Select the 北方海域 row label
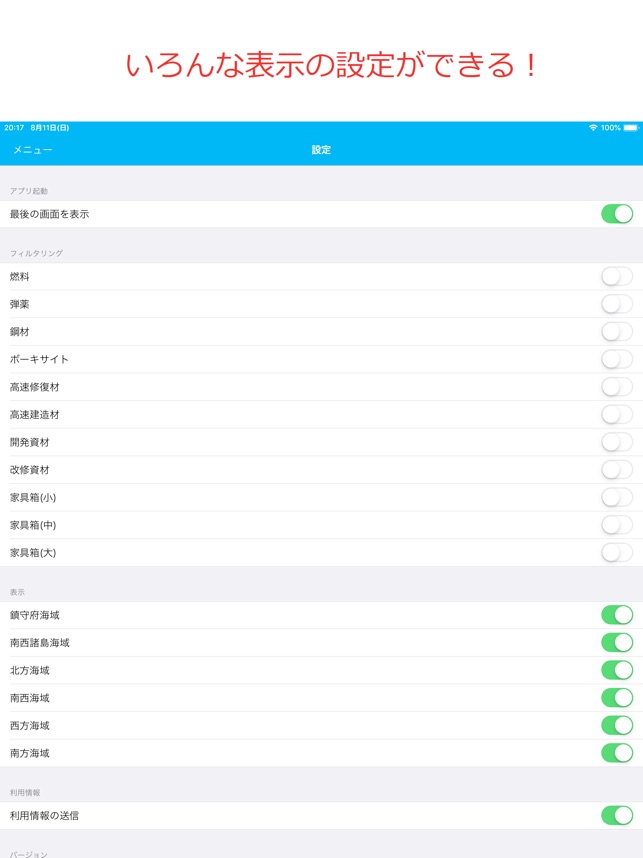 tap(30, 670)
